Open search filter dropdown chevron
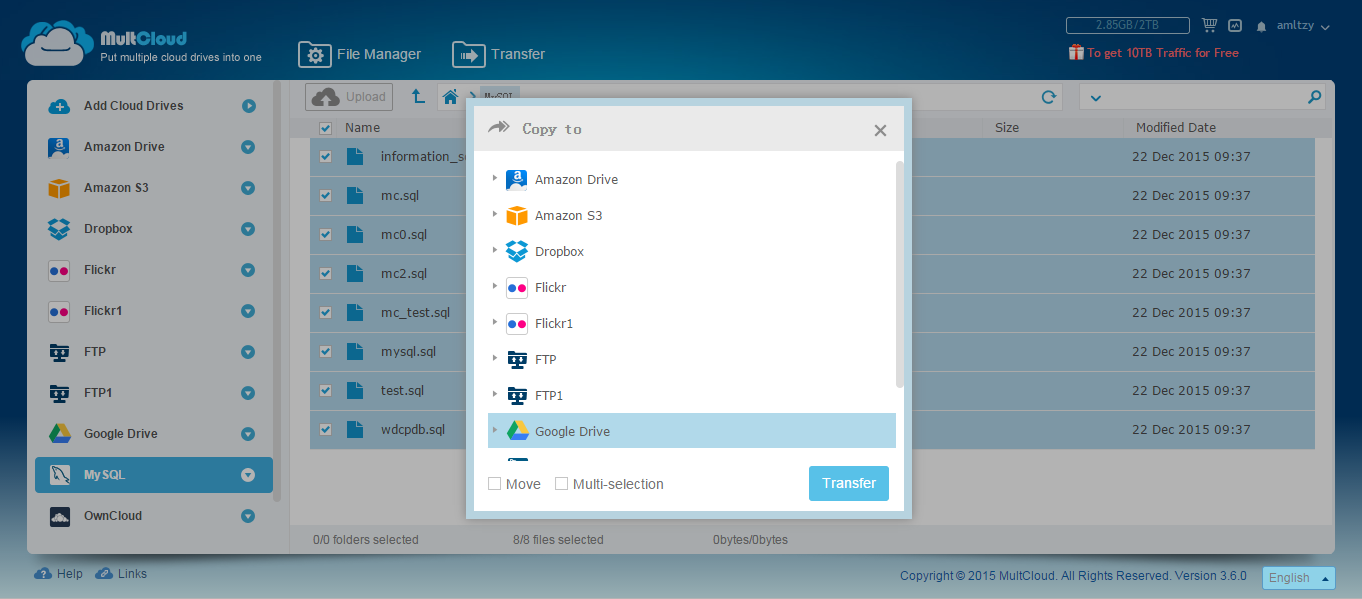Screen dimensions: 1362x599 (x=1095, y=98)
